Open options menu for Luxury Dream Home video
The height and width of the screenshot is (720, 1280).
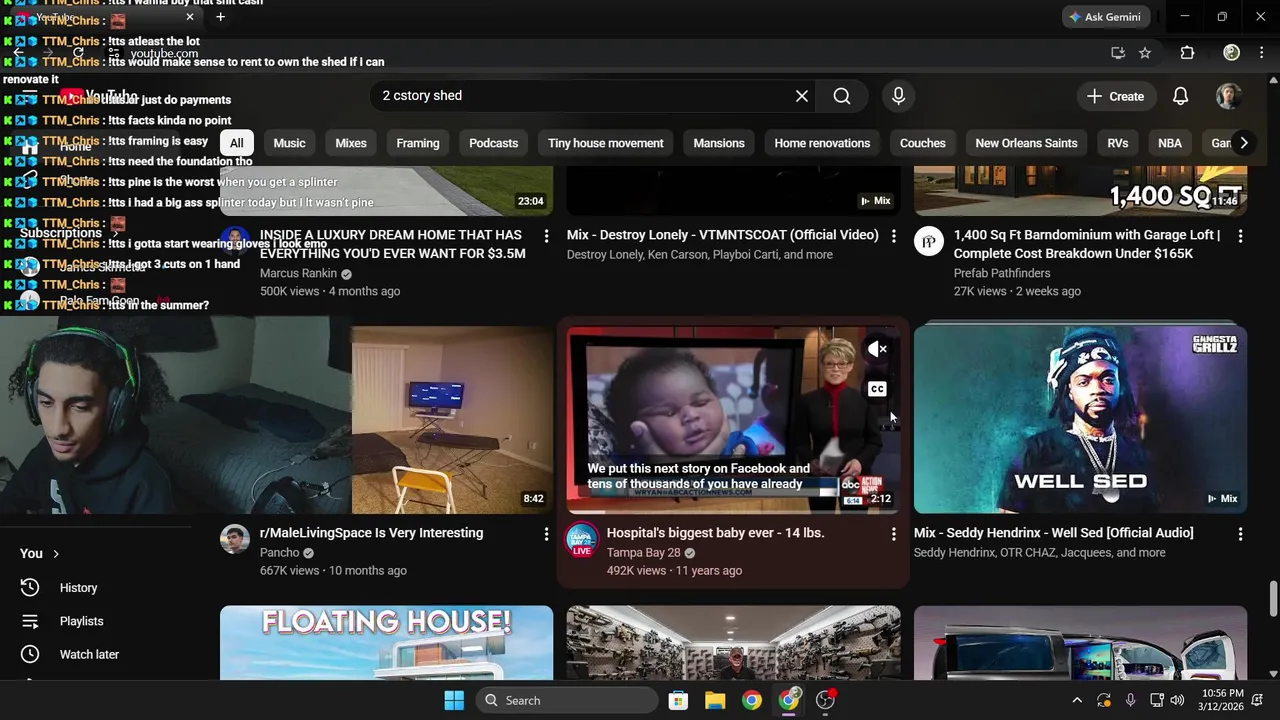[546, 236]
